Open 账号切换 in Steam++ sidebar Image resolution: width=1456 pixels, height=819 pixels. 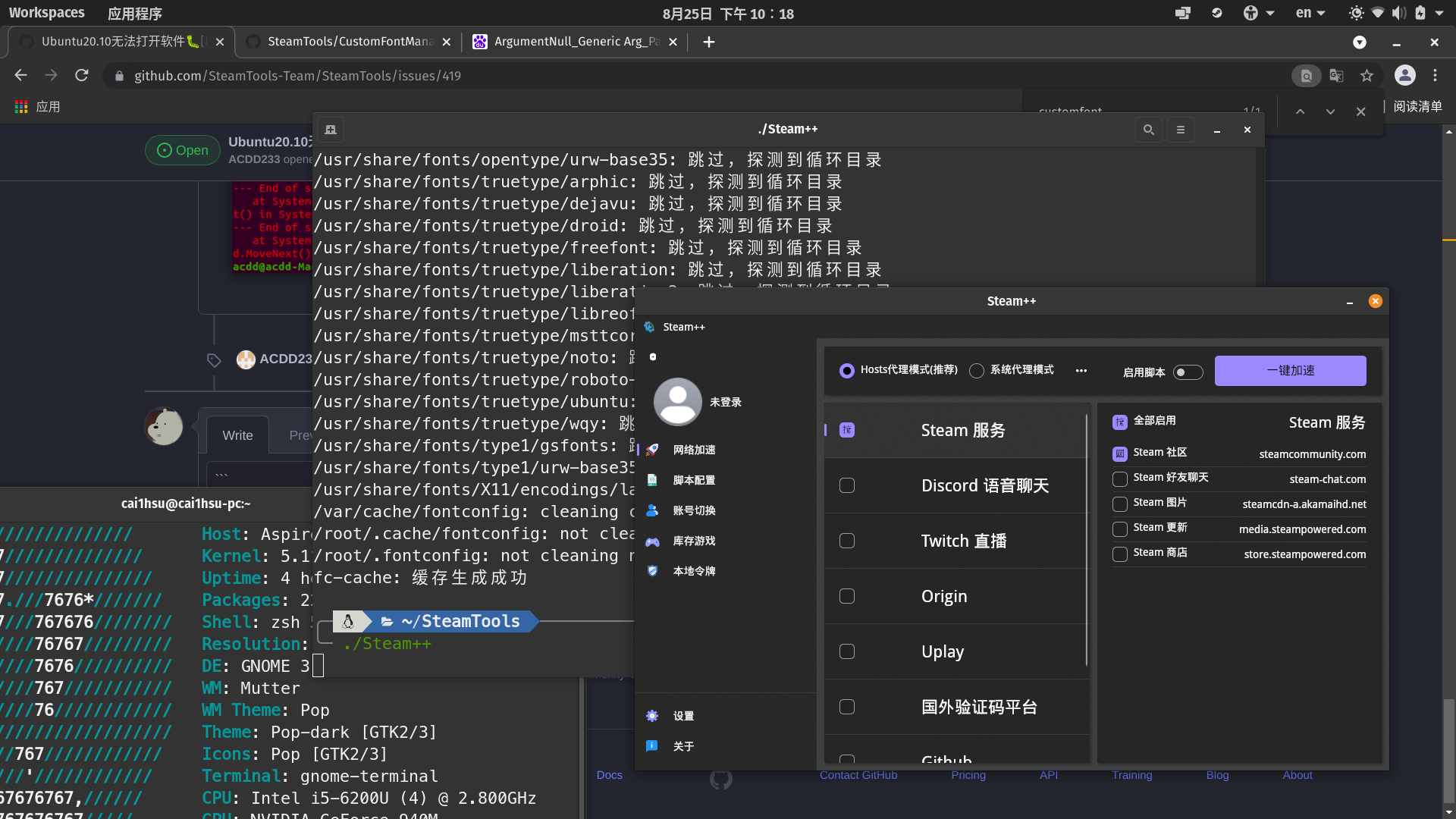point(693,510)
